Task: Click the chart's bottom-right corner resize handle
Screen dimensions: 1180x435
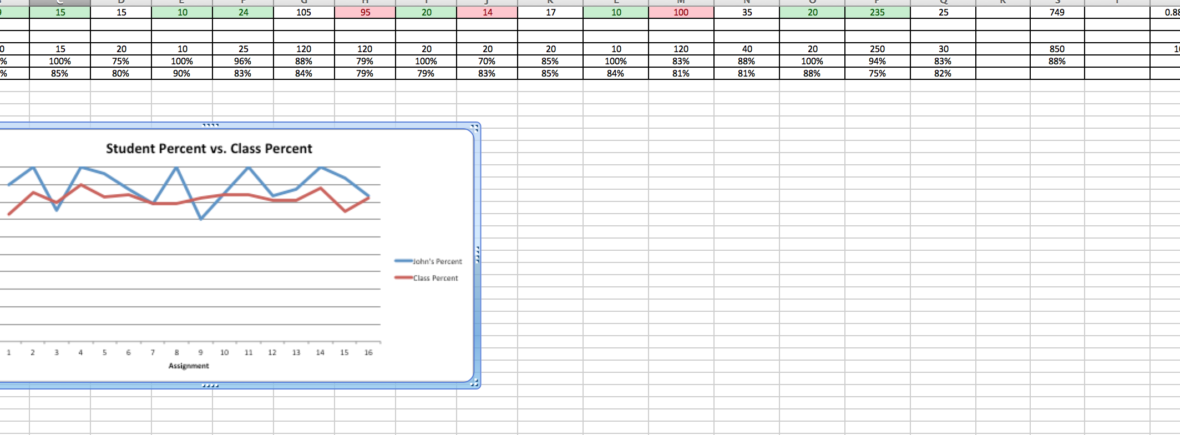Action: [475, 383]
